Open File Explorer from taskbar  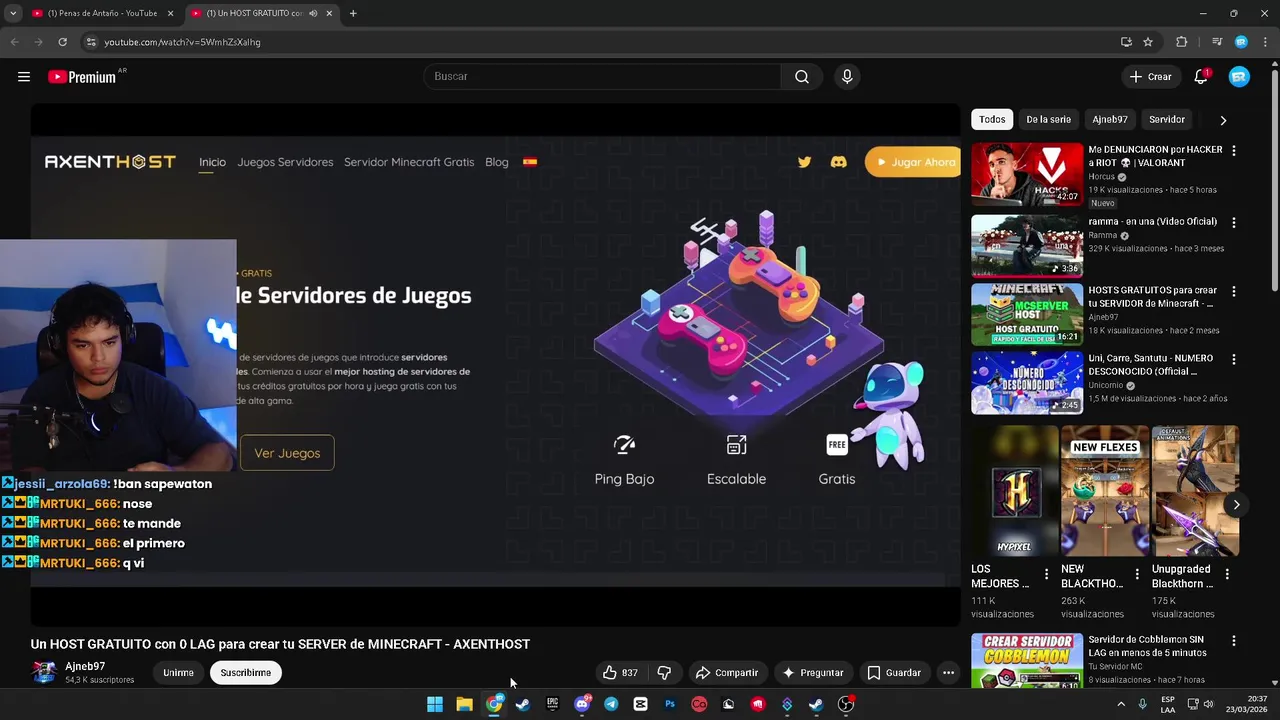464,704
